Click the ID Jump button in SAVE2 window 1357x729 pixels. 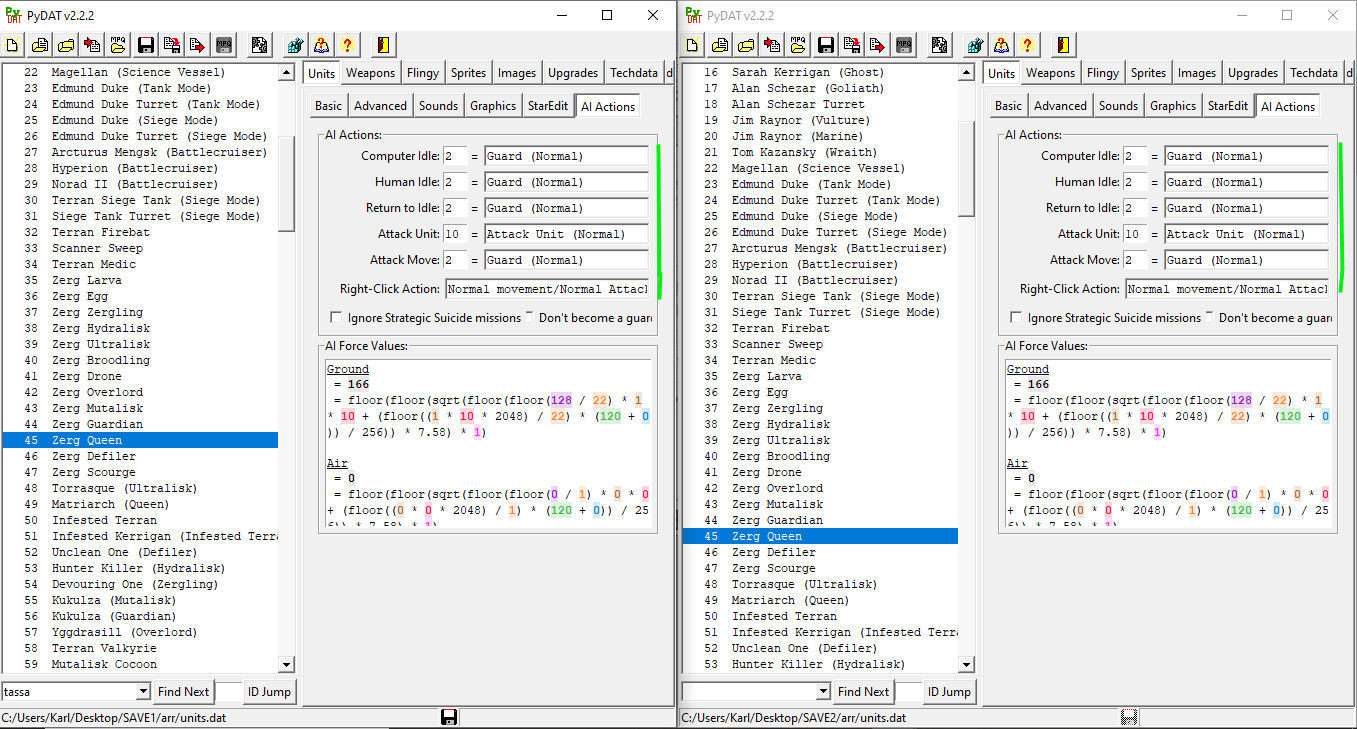coord(948,692)
